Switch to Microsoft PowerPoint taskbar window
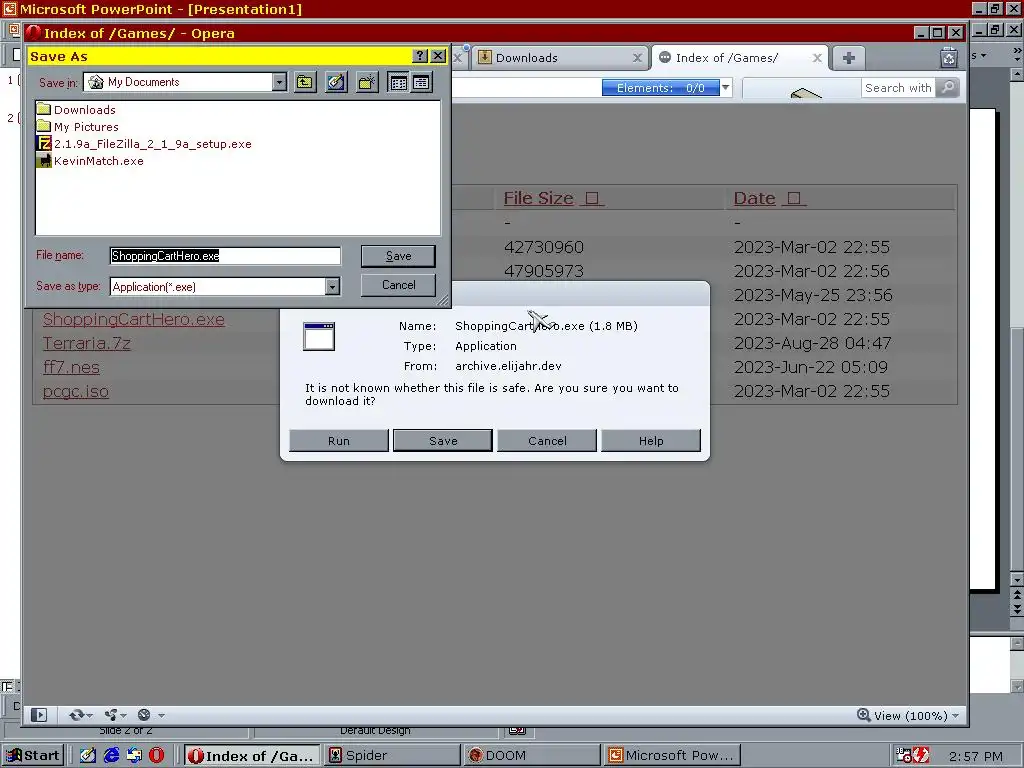Screen dimensions: 1024x768 point(672,756)
